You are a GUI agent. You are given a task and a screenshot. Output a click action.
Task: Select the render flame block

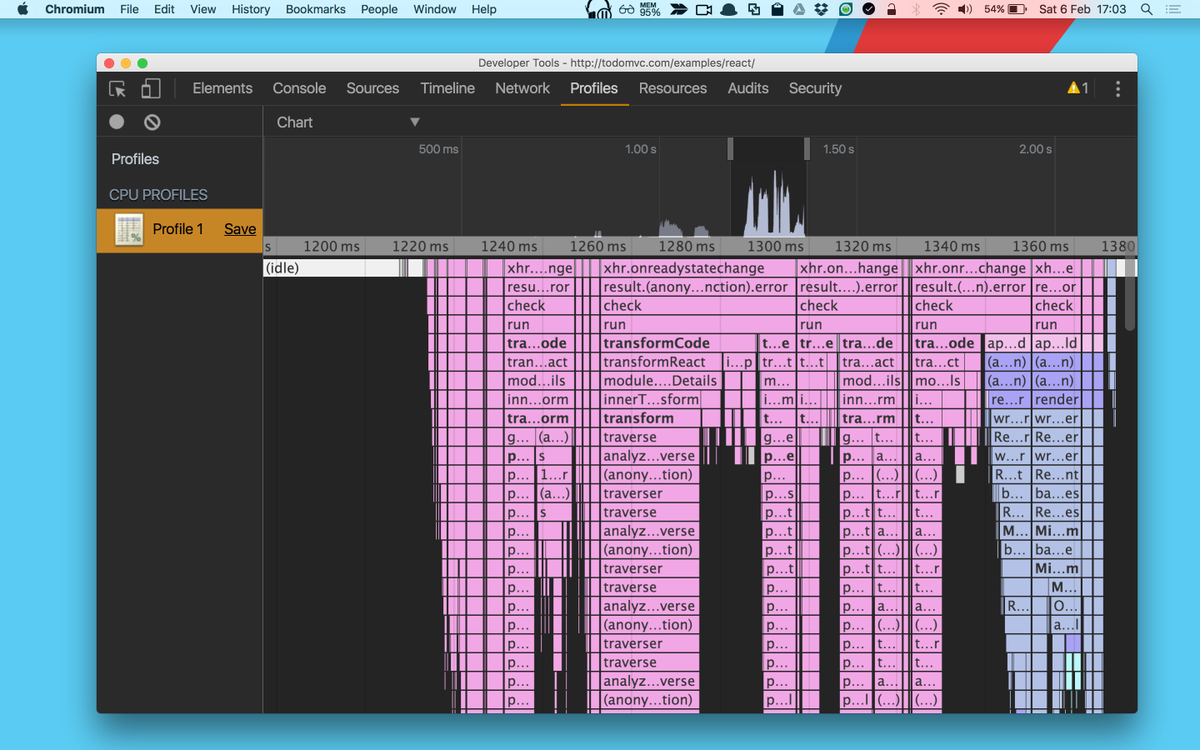[x=1057, y=400]
